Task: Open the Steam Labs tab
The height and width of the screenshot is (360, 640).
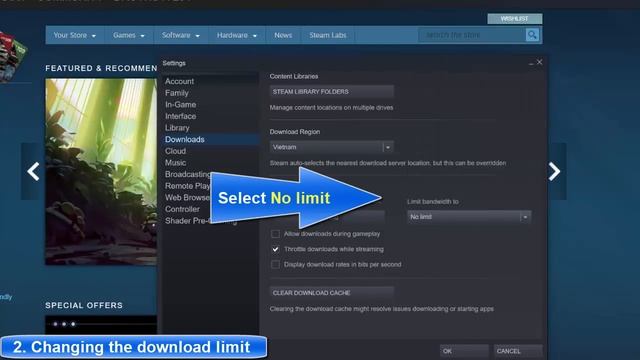Action: pos(328,36)
